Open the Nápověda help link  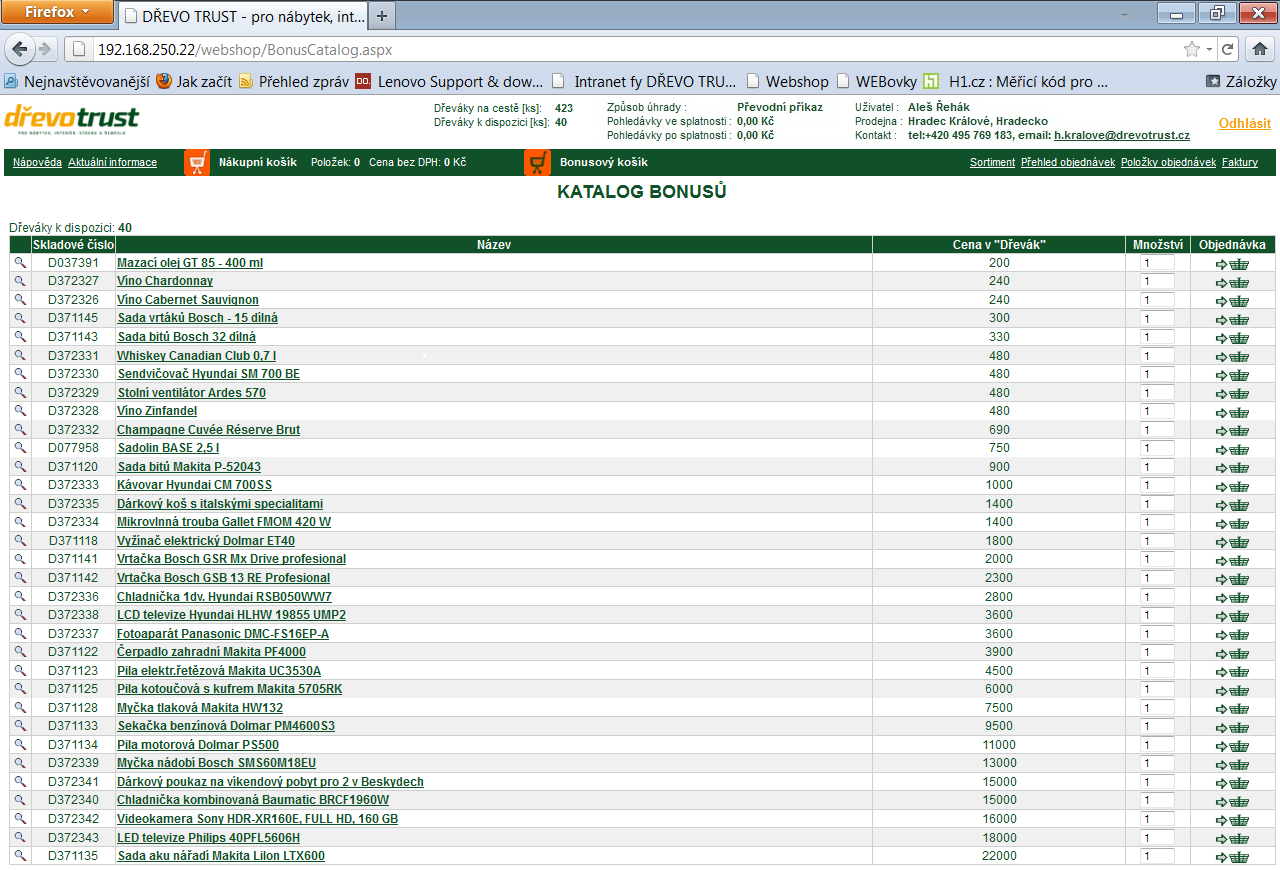[x=37, y=162]
